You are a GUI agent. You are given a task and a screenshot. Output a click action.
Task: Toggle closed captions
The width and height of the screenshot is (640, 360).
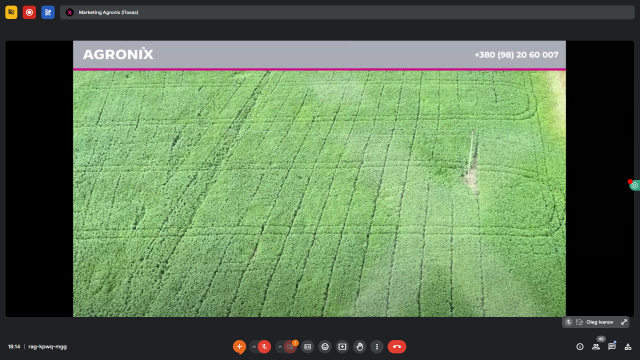(x=308, y=347)
